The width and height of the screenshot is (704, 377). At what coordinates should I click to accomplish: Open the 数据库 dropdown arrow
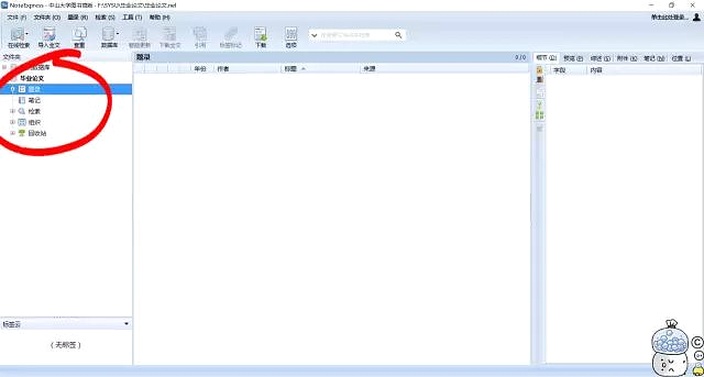click(x=117, y=34)
